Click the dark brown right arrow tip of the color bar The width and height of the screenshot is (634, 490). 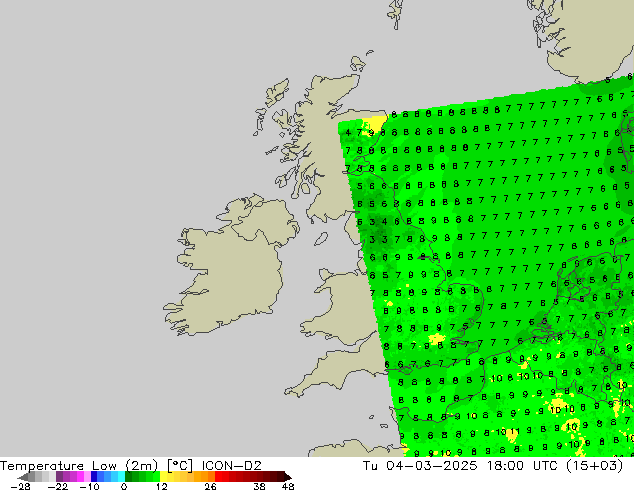[288, 477]
